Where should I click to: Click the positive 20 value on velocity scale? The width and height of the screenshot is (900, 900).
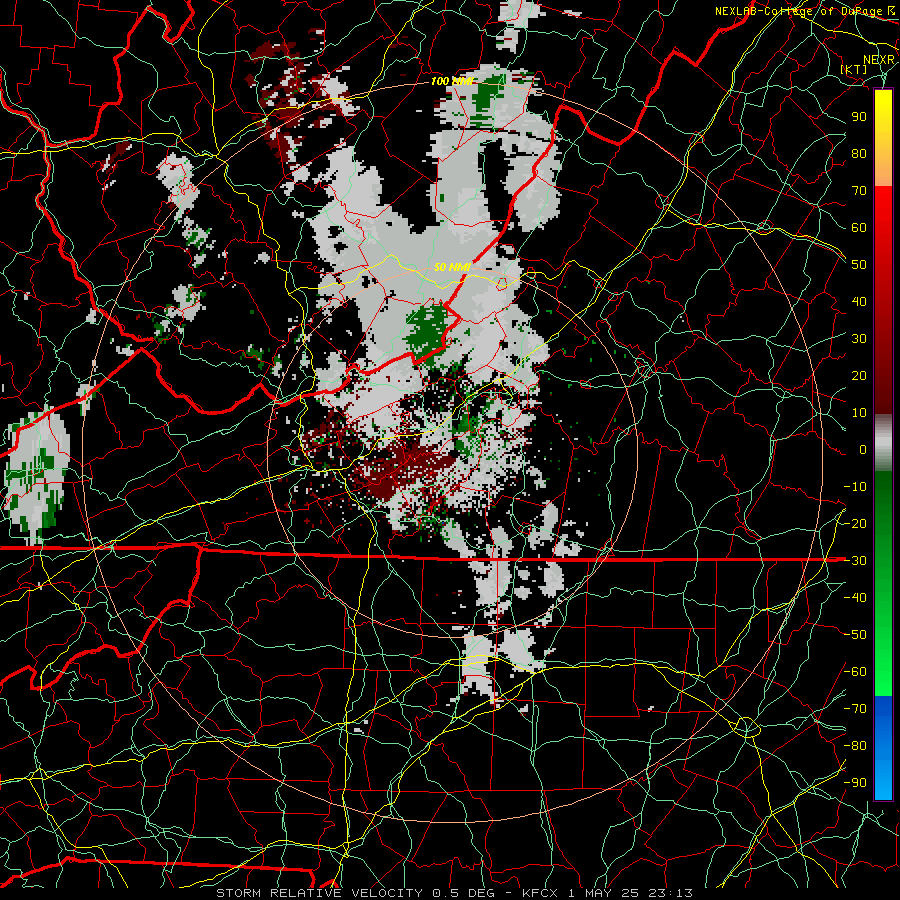pos(859,375)
